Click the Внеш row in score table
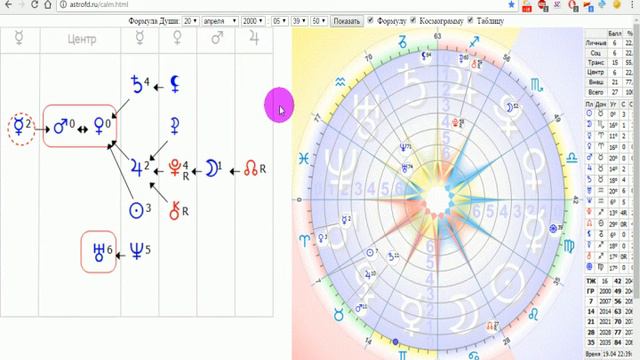The height and width of the screenshot is (360, 640). [x=609, y=82]
